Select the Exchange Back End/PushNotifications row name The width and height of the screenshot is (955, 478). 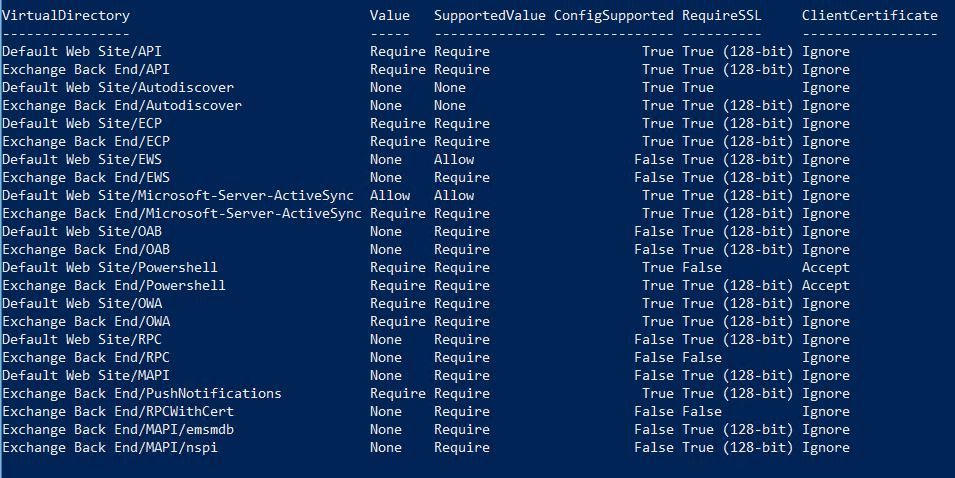coord(142,394)
